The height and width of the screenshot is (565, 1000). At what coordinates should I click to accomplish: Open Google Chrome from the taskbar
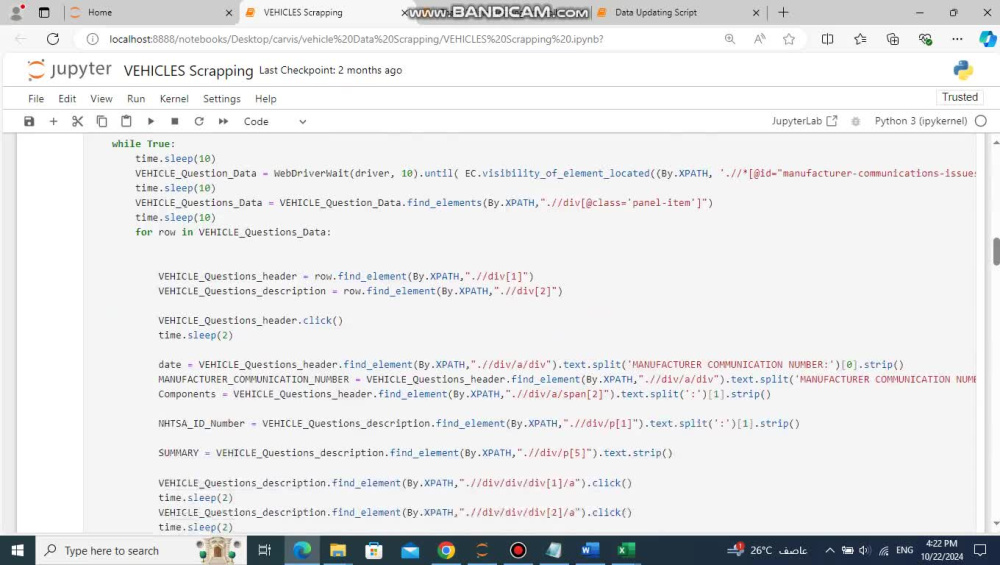(x=446, y=550)
